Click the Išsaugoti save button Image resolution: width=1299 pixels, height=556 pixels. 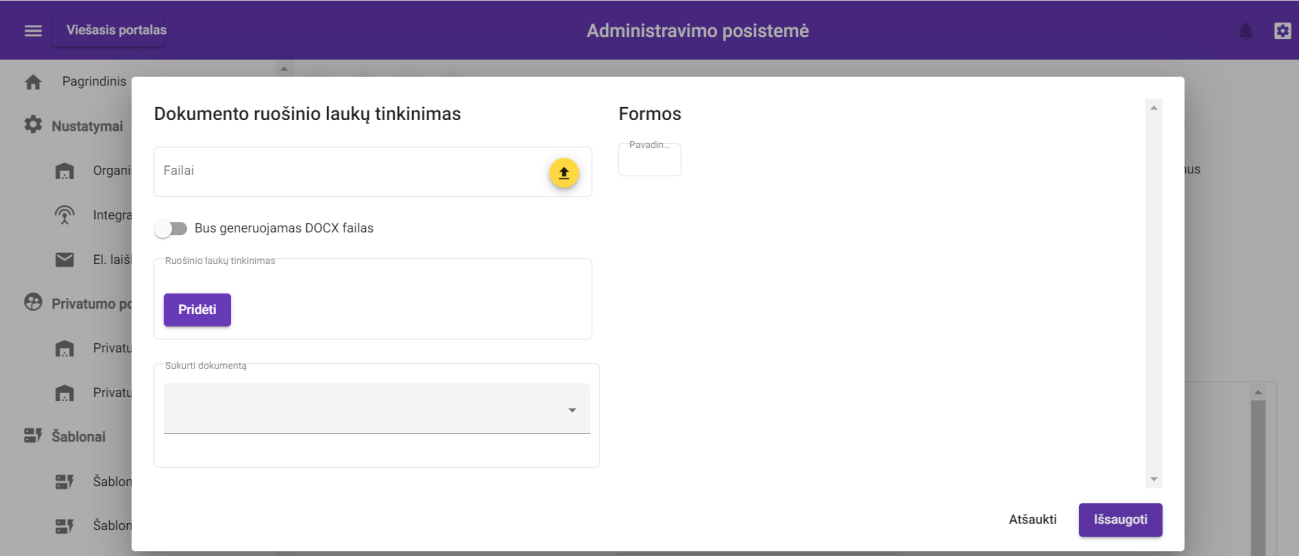point(1121,520)
